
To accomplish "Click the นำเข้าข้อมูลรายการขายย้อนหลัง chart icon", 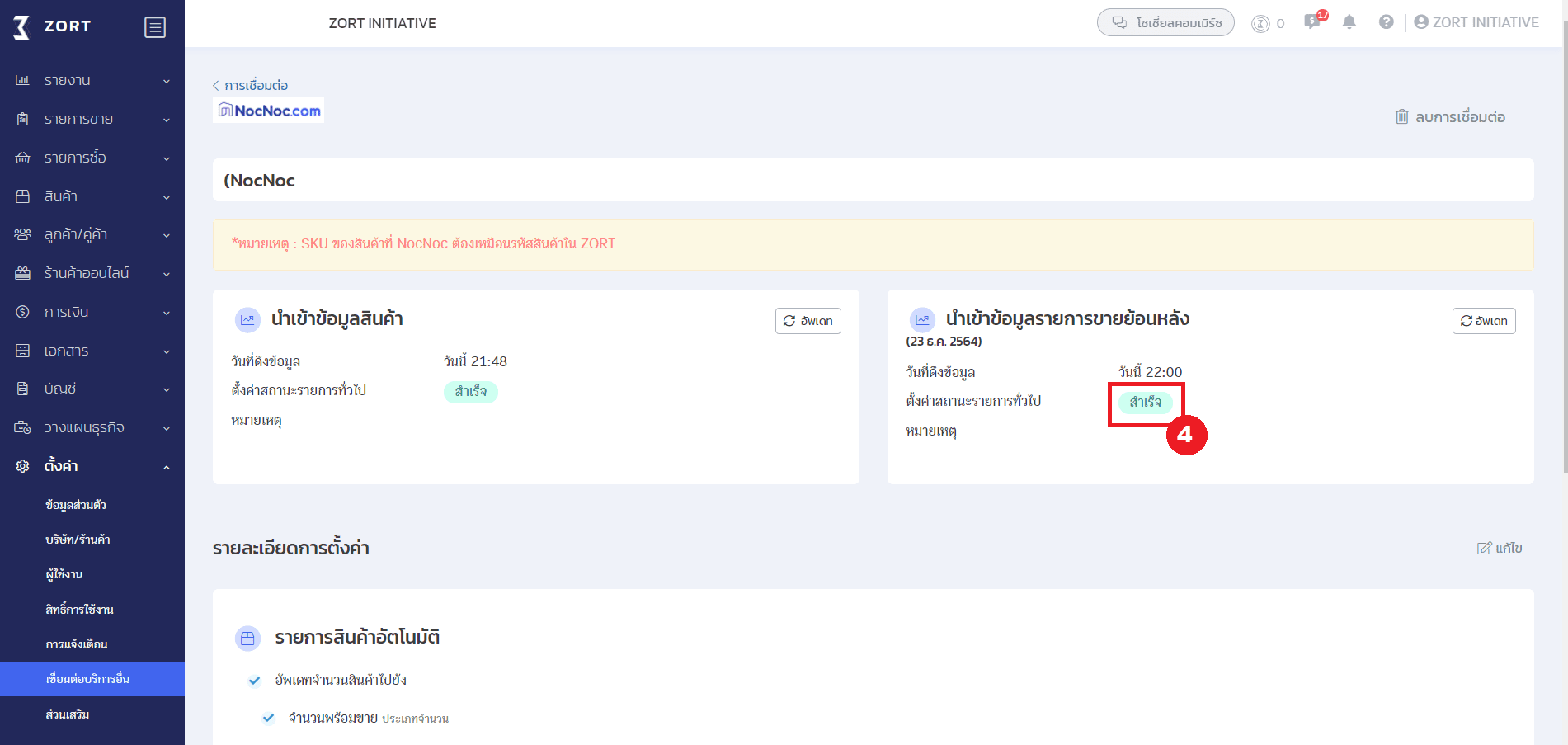I will click(x=922, y=320).
